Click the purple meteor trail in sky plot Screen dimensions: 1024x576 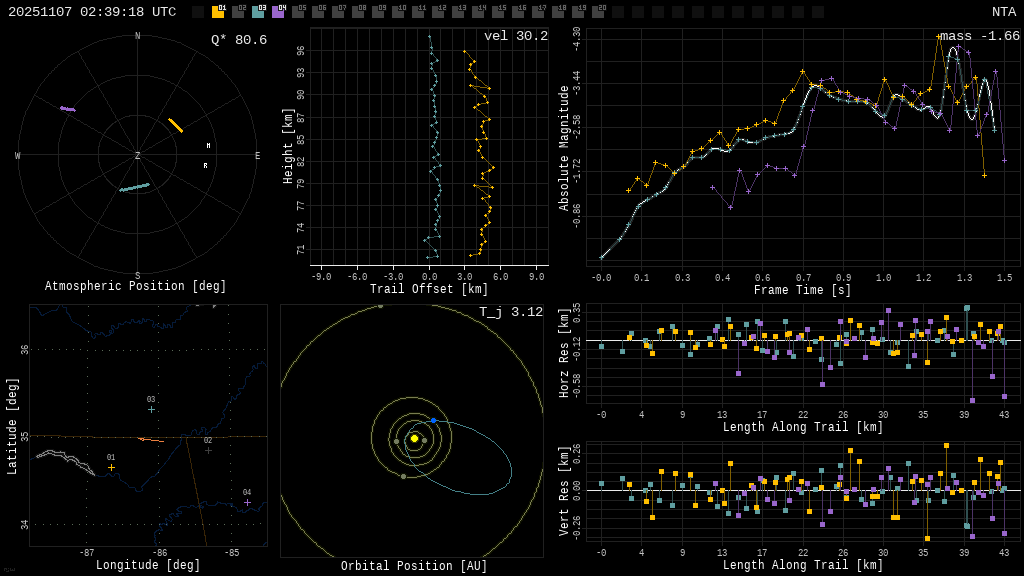(67, 109)
